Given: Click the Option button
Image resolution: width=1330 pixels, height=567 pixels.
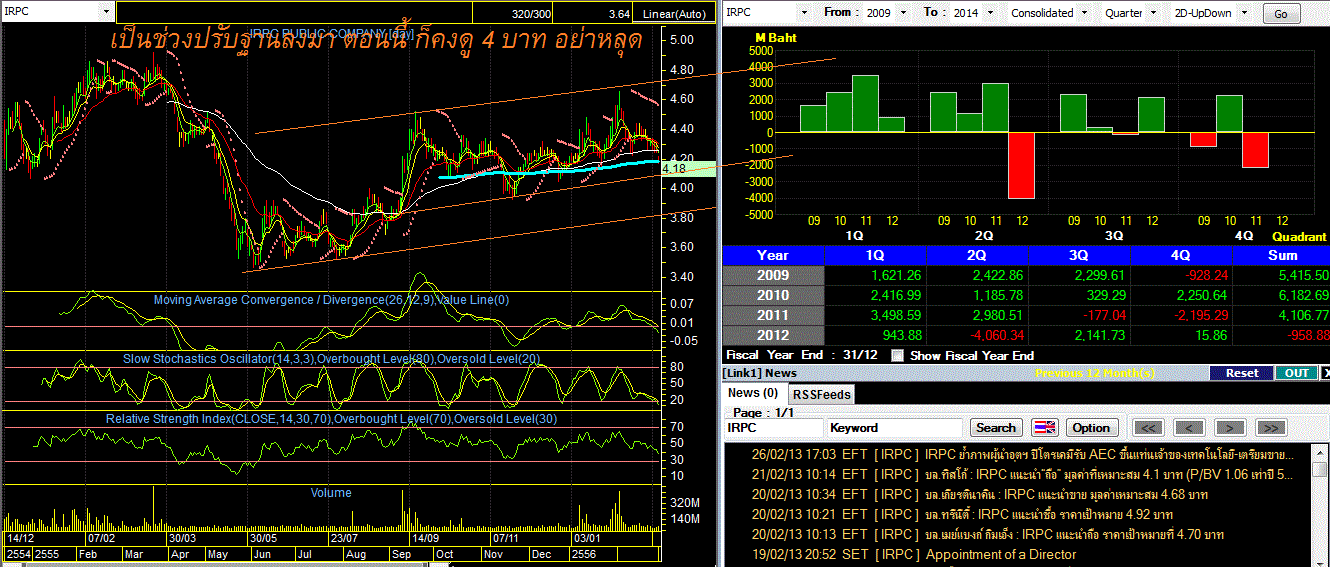Looking at the screenshot, I should [1091, 427].
